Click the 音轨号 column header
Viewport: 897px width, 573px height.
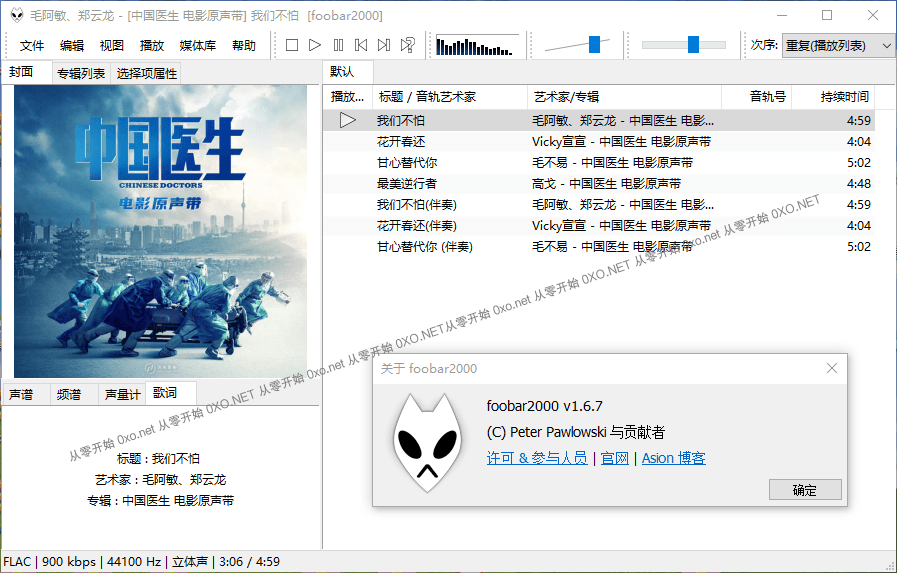756,97
